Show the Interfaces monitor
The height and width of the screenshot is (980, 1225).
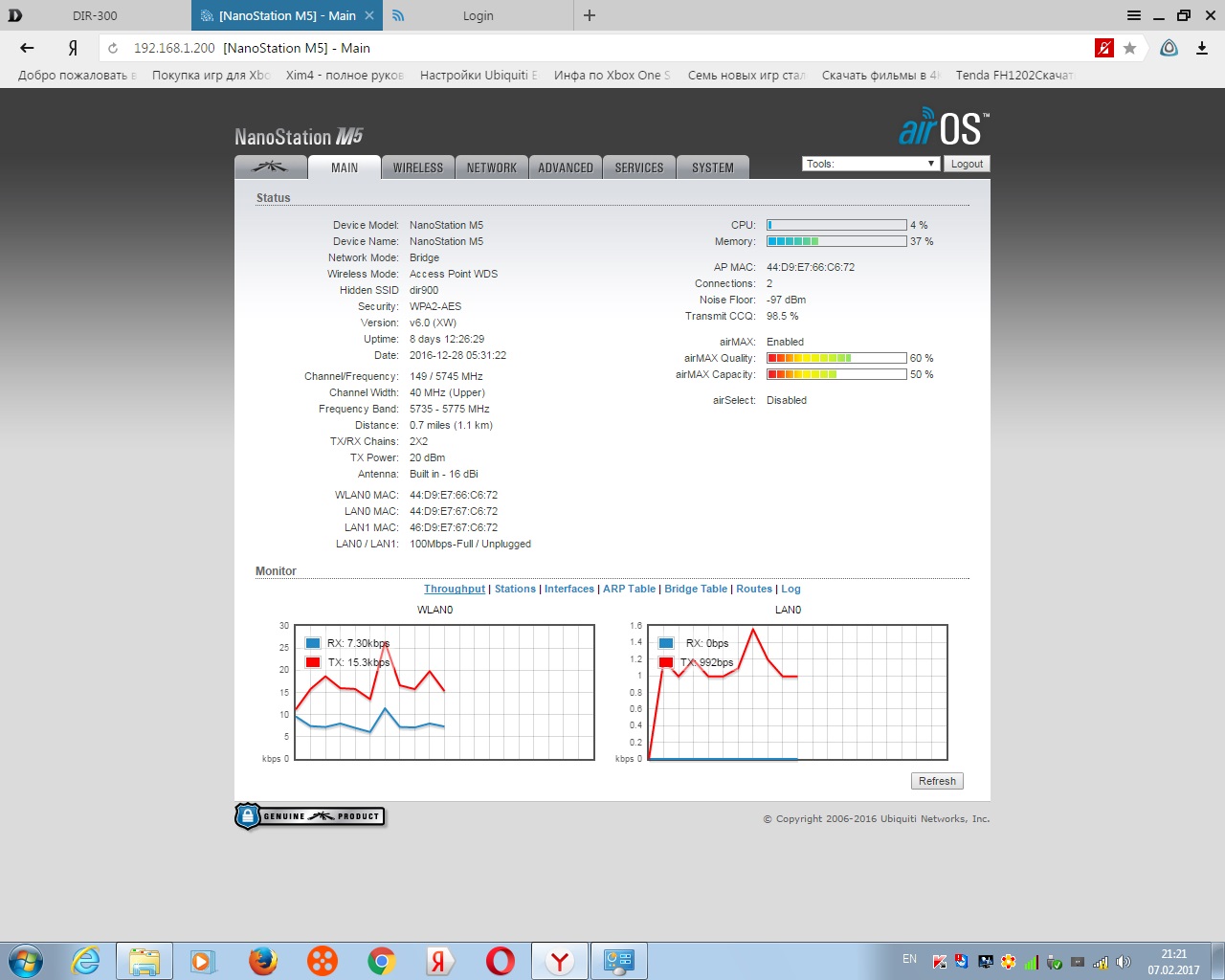(569, 589)
